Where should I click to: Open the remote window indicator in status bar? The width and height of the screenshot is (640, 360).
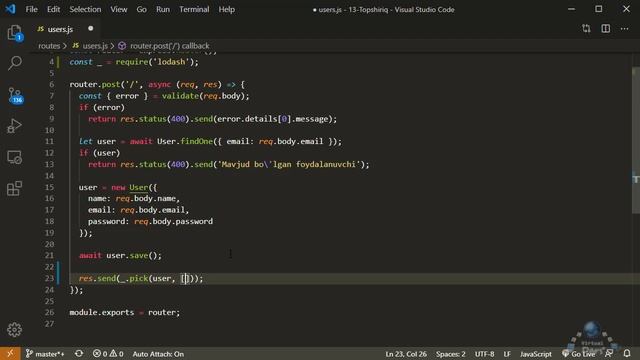point(10,354)
